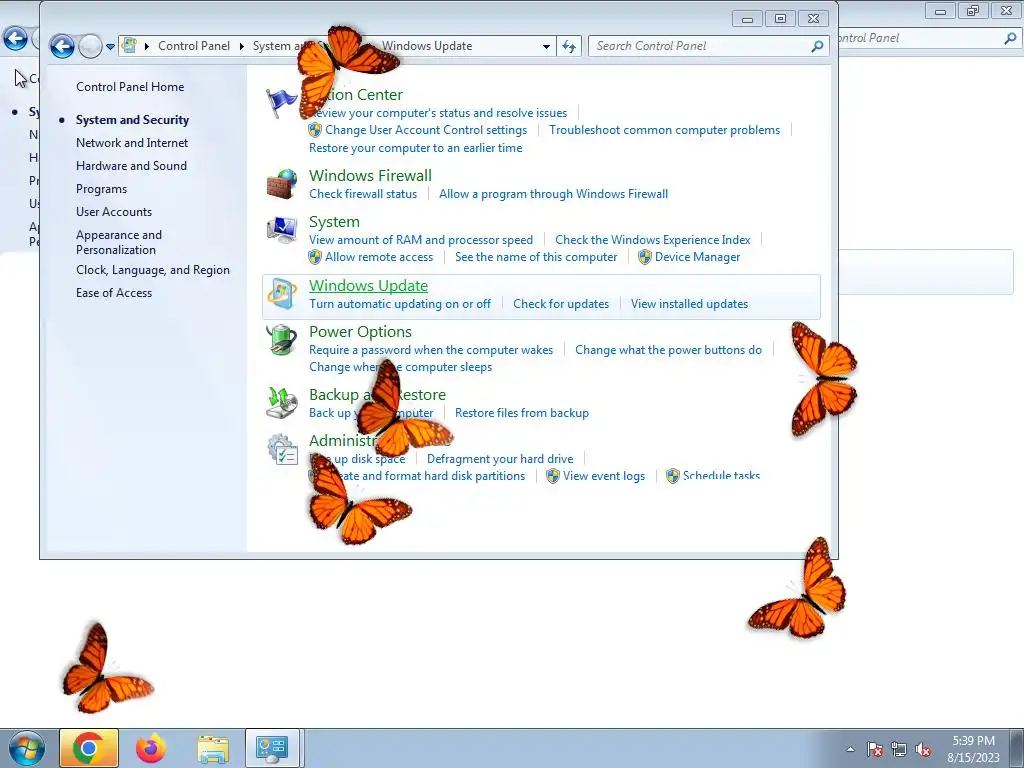Click Check the Windows Experience Index
1024x768 pixels.
[652, 240]
